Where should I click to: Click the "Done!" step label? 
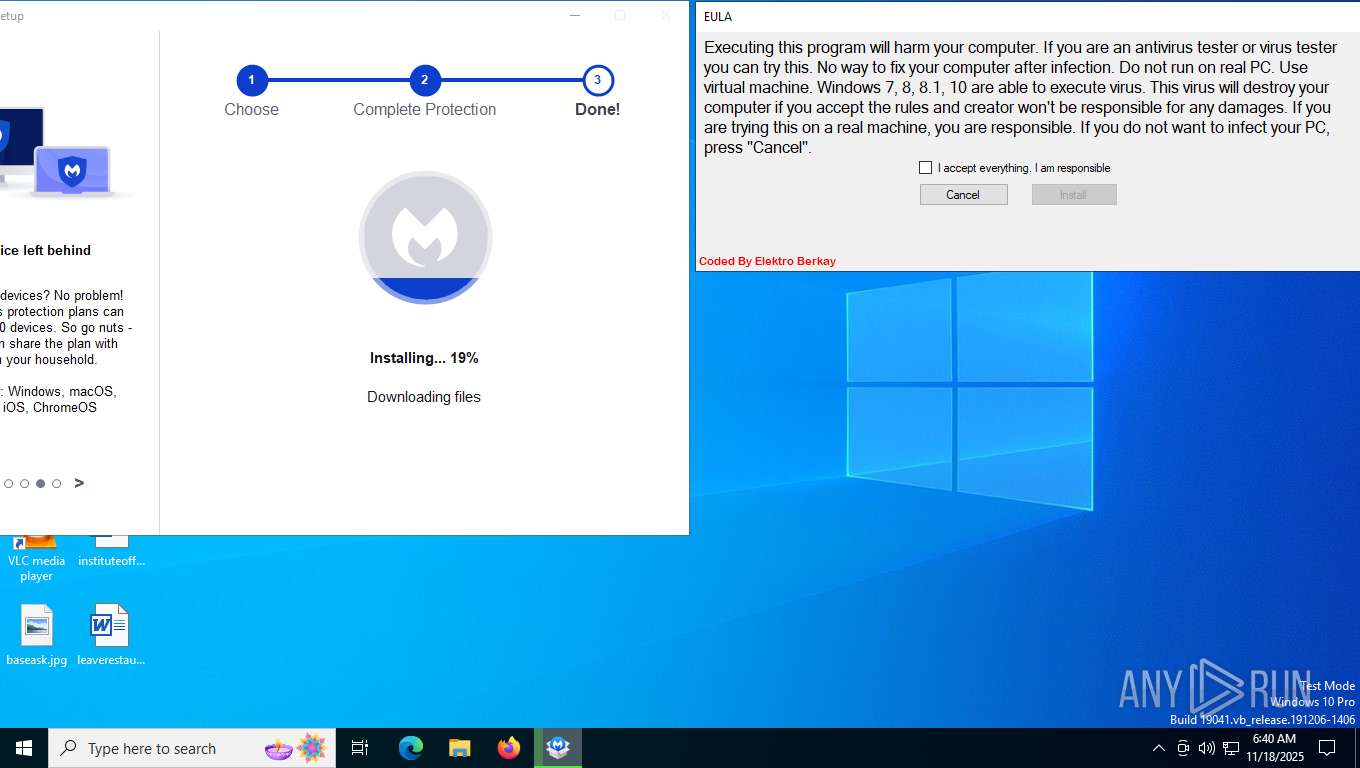(x=597, y=110)
